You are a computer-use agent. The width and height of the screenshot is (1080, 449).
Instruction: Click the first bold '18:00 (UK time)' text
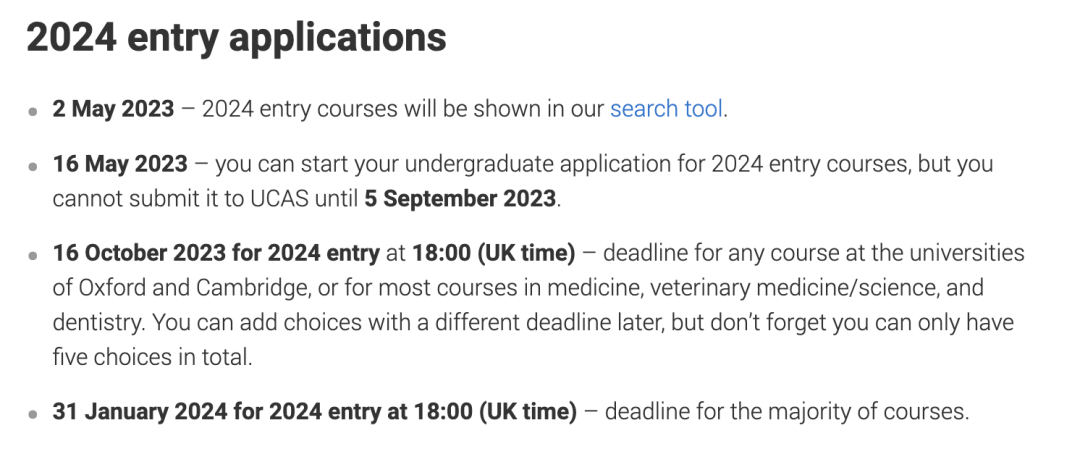coord(493,253)
